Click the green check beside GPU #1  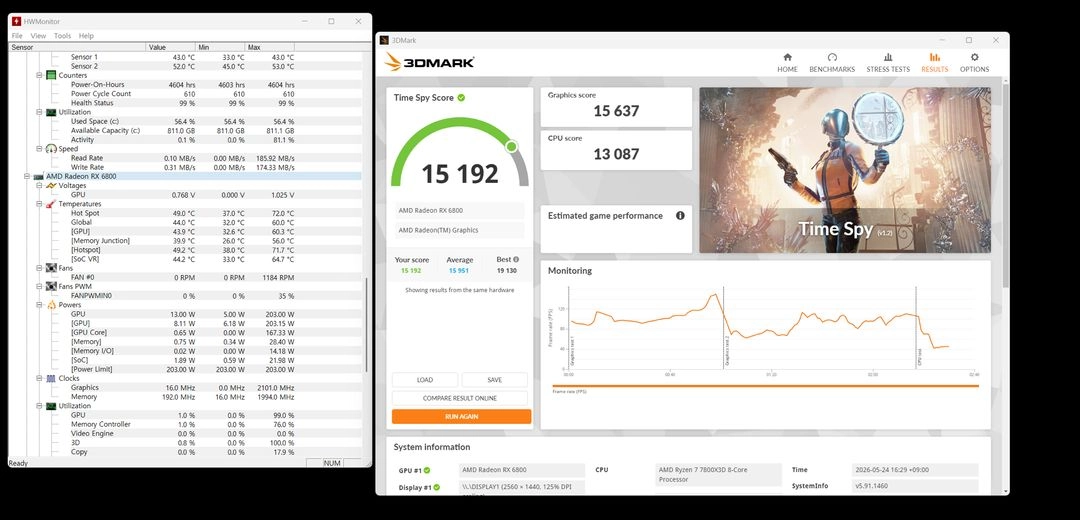coord(427,470)
